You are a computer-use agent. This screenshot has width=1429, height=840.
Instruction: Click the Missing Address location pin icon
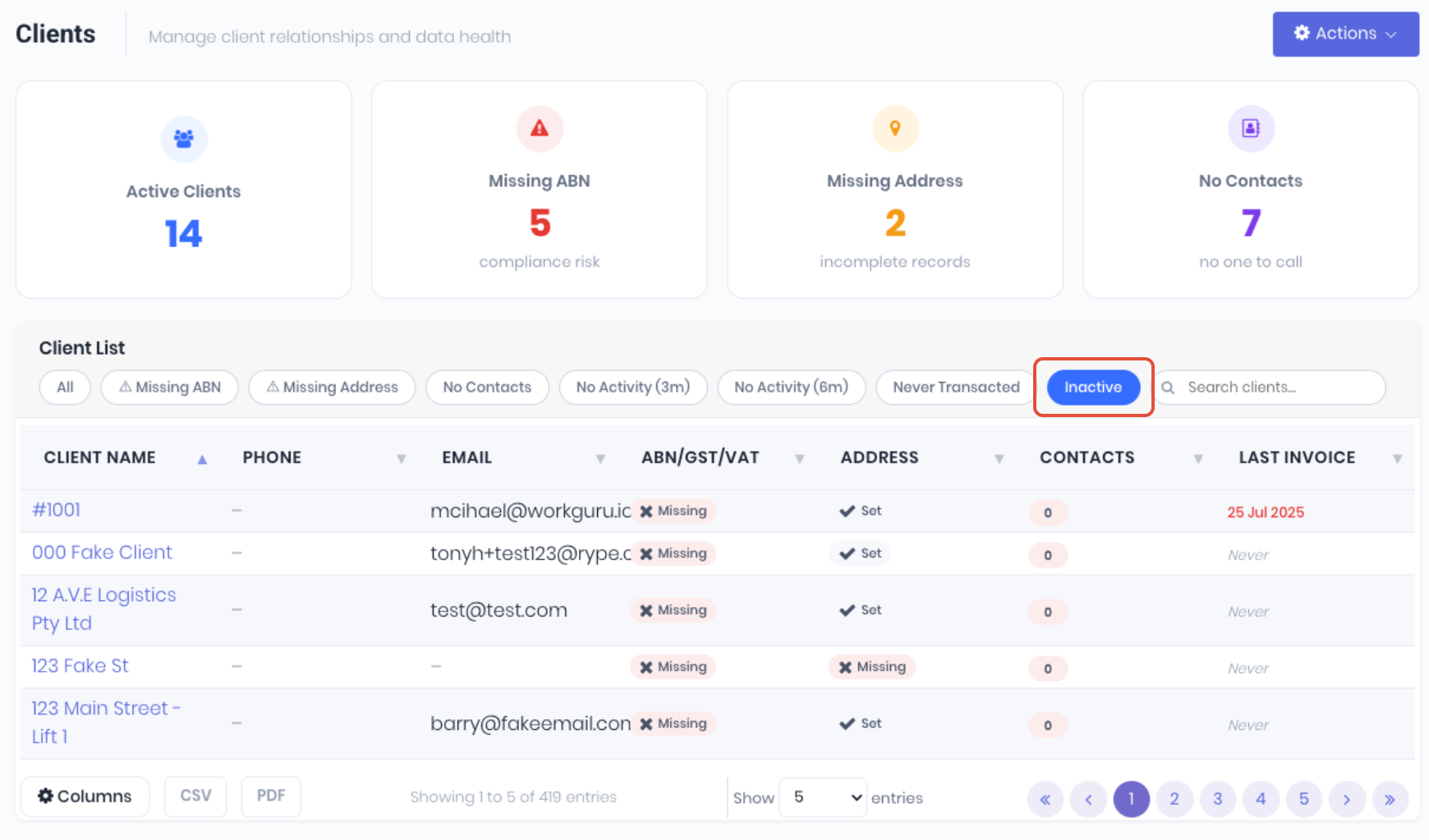(x=895, y=128)
